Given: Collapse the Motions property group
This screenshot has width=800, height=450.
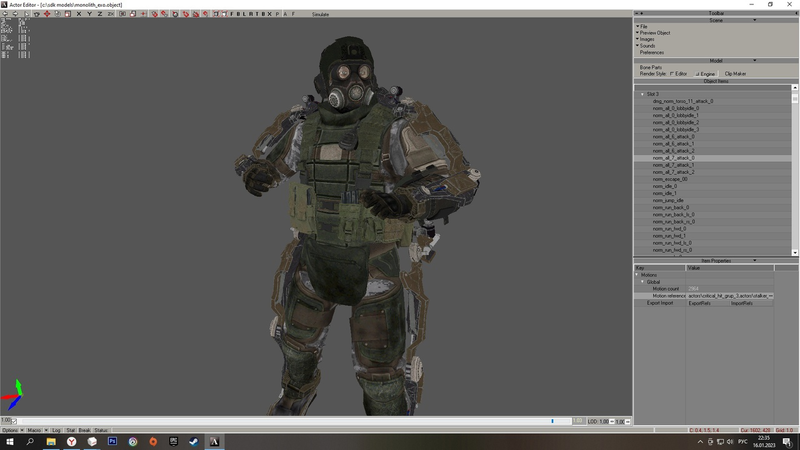Looking at the screenshot, I should (637, 275).
